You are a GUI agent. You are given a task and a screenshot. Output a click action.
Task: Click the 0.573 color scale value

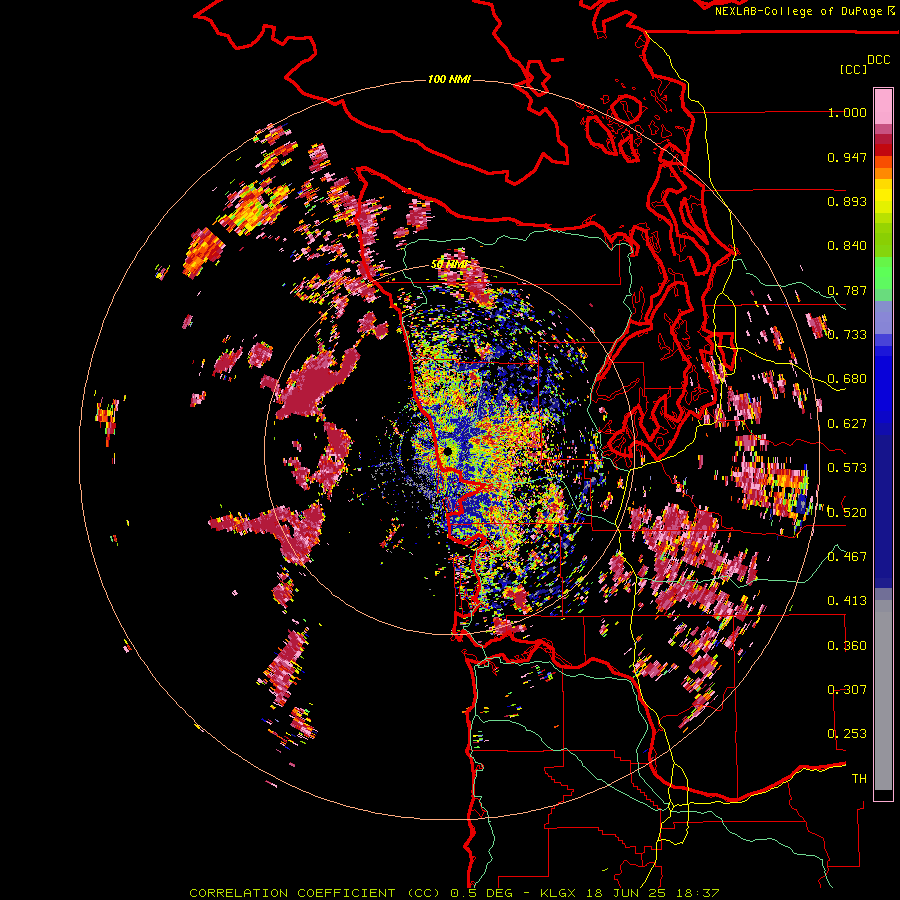point(847,468)
